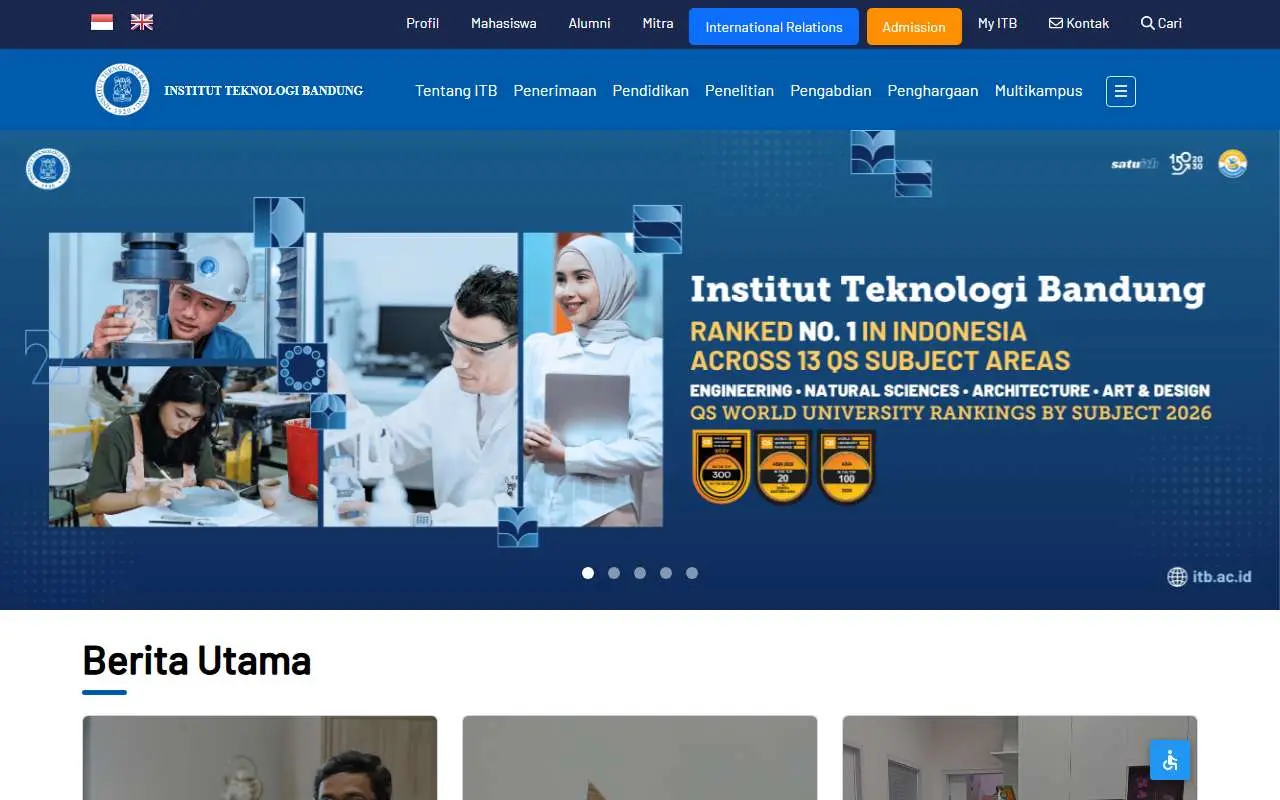This screenshot has height=800, width=1280.
Task: Click the satuITB logo on banner
Action: (x=1134, y=163)
